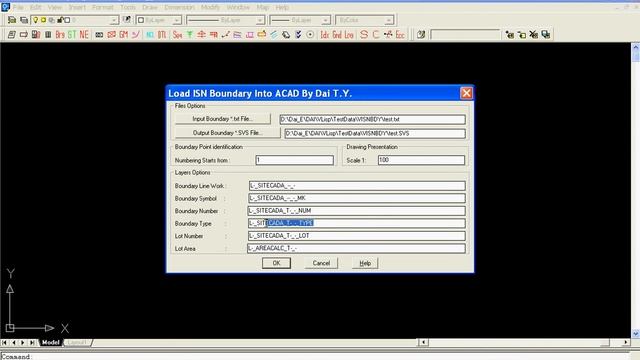Viewport: 640px width, 360px height.
Task: Click the first icon after the empty toolbar field
Action: click(510, 35)
